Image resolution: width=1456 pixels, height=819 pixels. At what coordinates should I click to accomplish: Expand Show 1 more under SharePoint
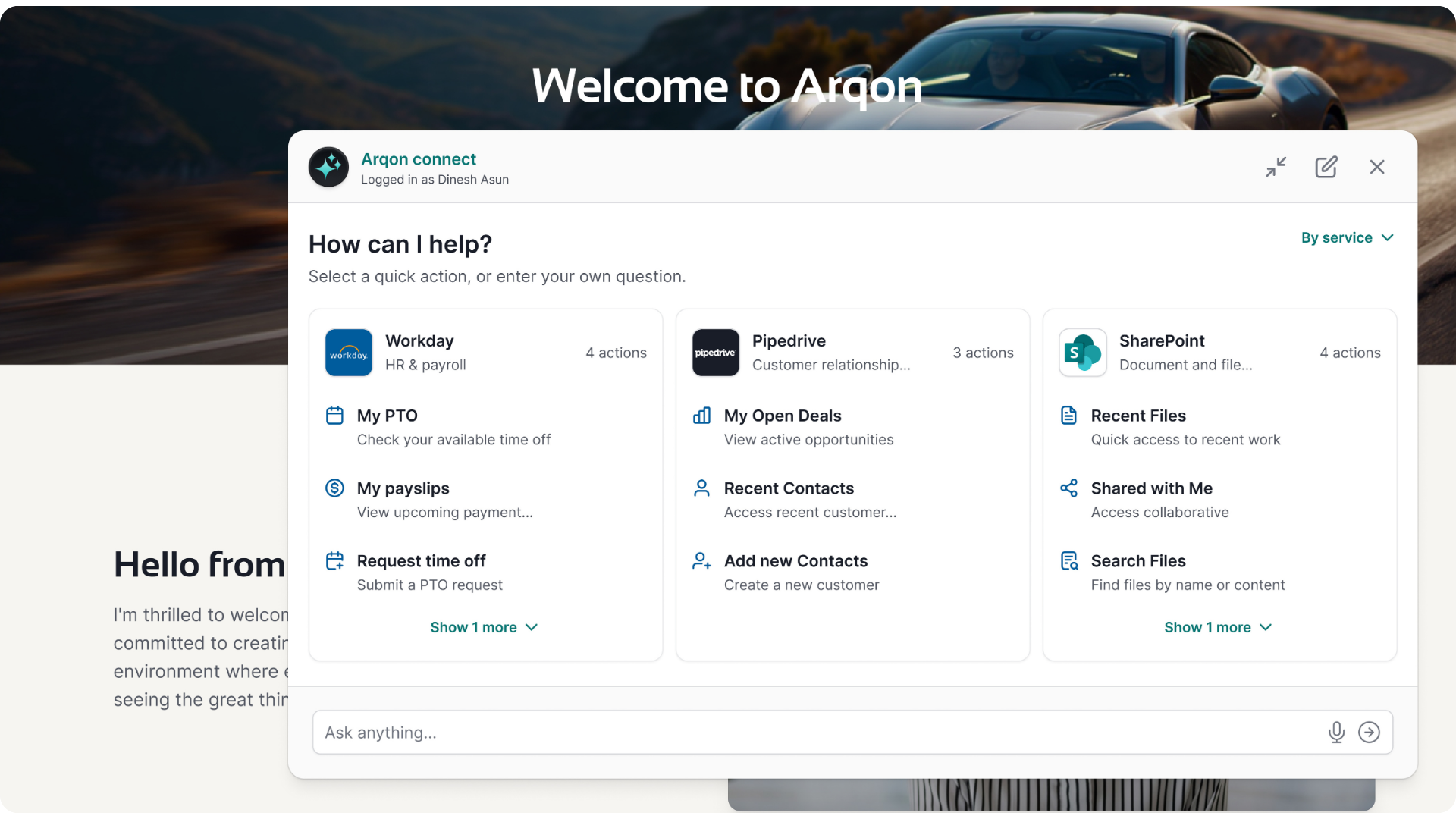point(1218,627)
